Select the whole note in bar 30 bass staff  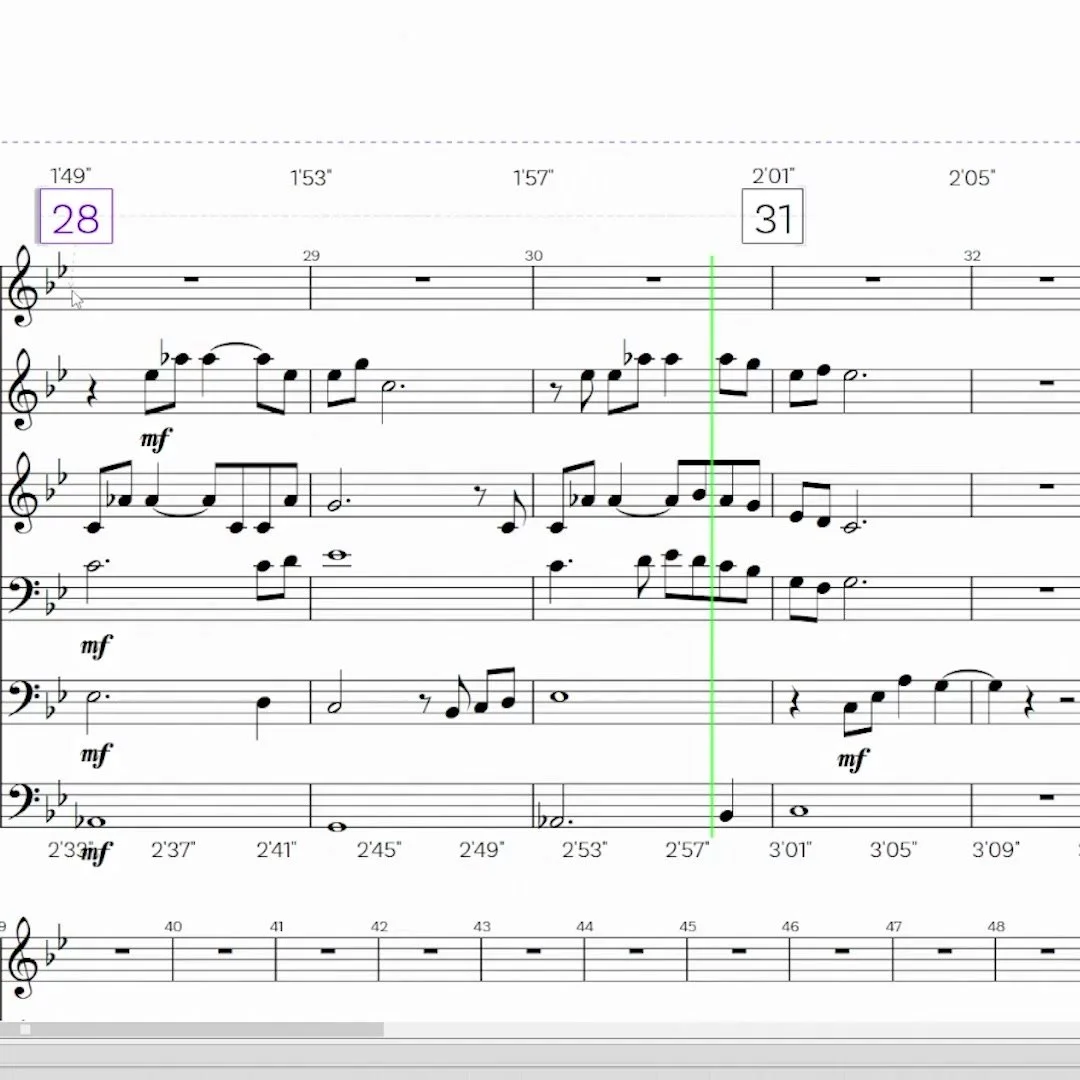pos(559,696)
